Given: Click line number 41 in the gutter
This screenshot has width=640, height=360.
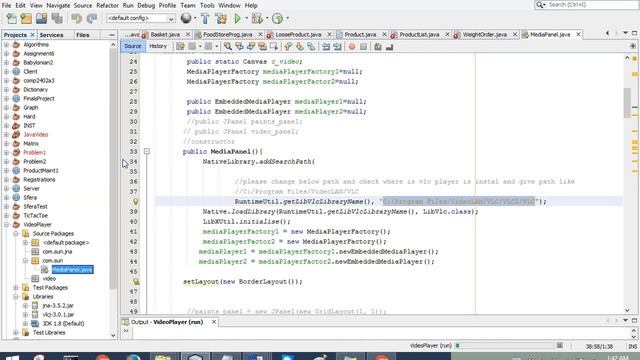Looking at the screenshot, I should pos(133,231).
